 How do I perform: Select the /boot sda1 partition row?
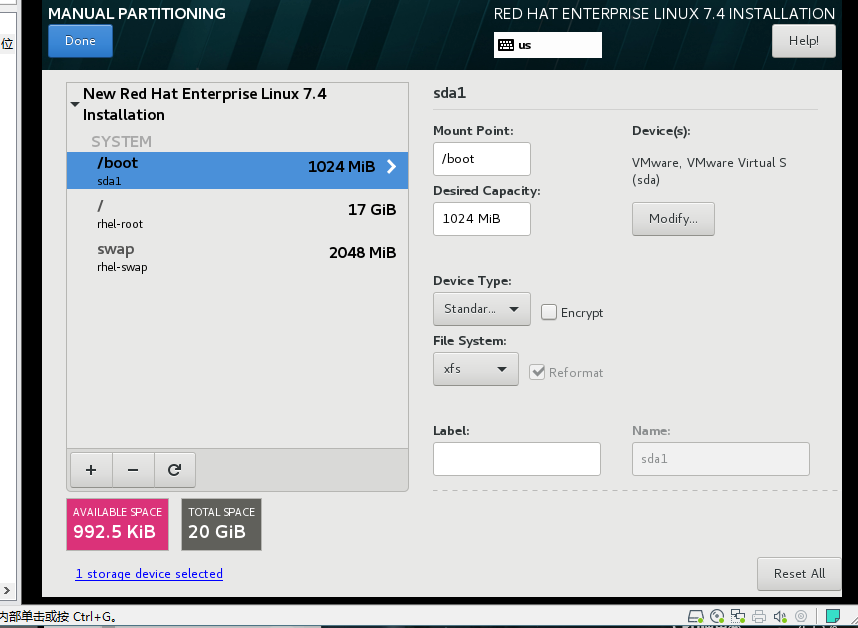pos(237,171)
